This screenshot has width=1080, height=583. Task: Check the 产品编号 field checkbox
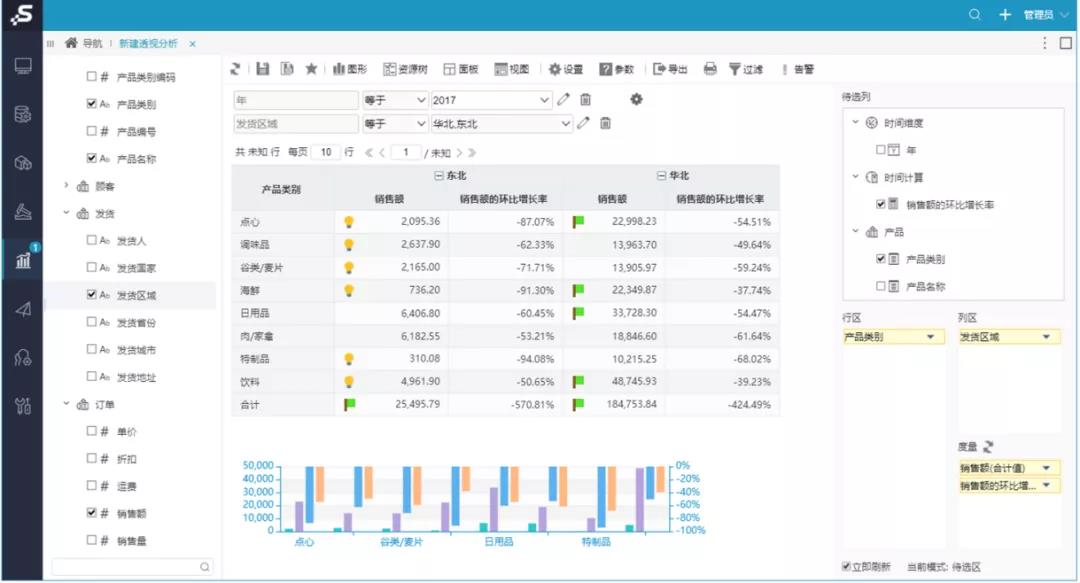coord(92,130)
